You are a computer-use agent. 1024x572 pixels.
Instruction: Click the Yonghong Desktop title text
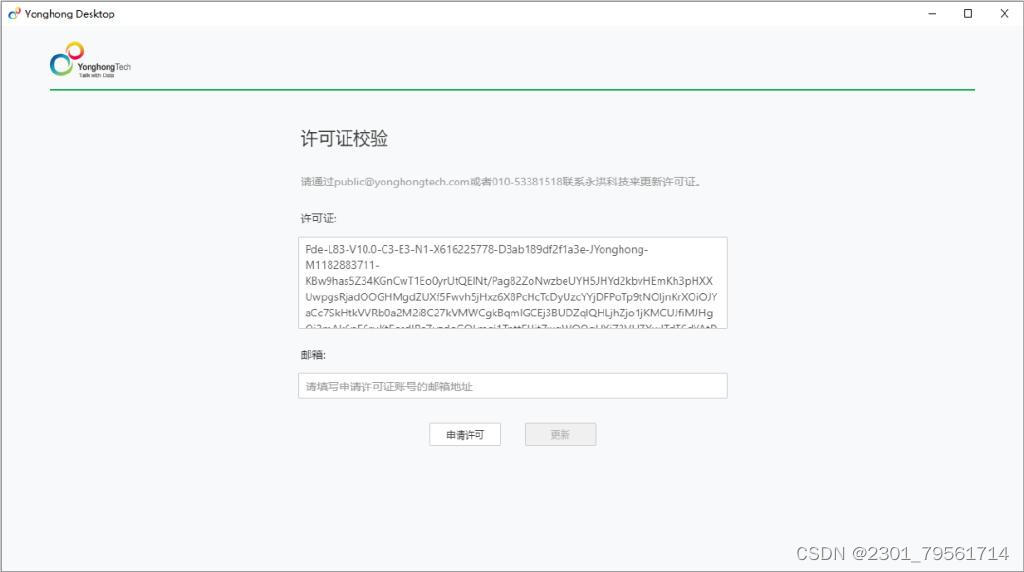[x=70, y=14]
